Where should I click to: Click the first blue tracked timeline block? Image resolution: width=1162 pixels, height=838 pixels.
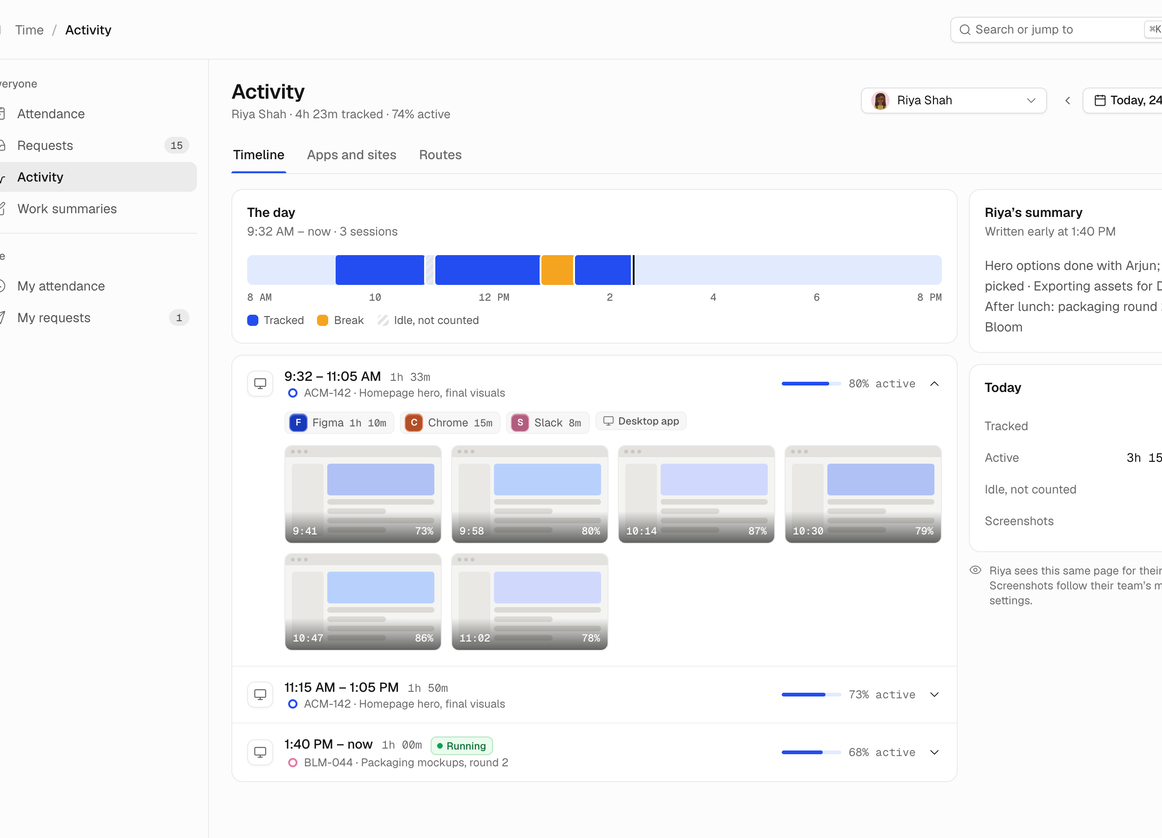coord(379,270)
